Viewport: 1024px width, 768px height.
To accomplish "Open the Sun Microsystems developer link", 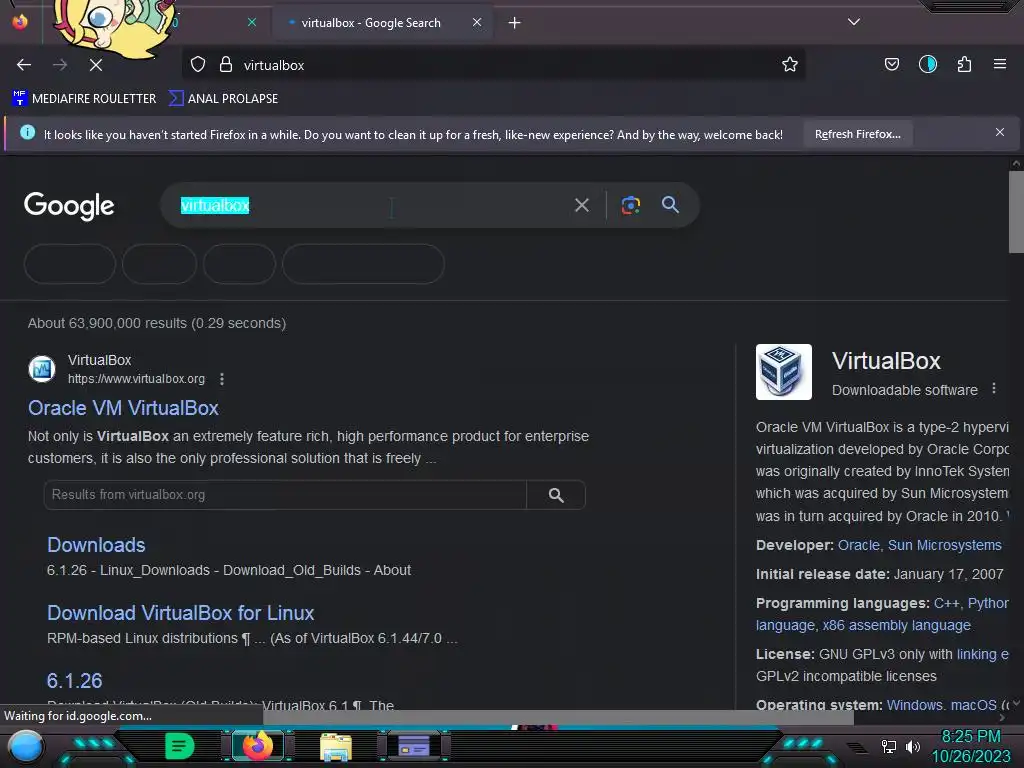I will tap(944, 545).
